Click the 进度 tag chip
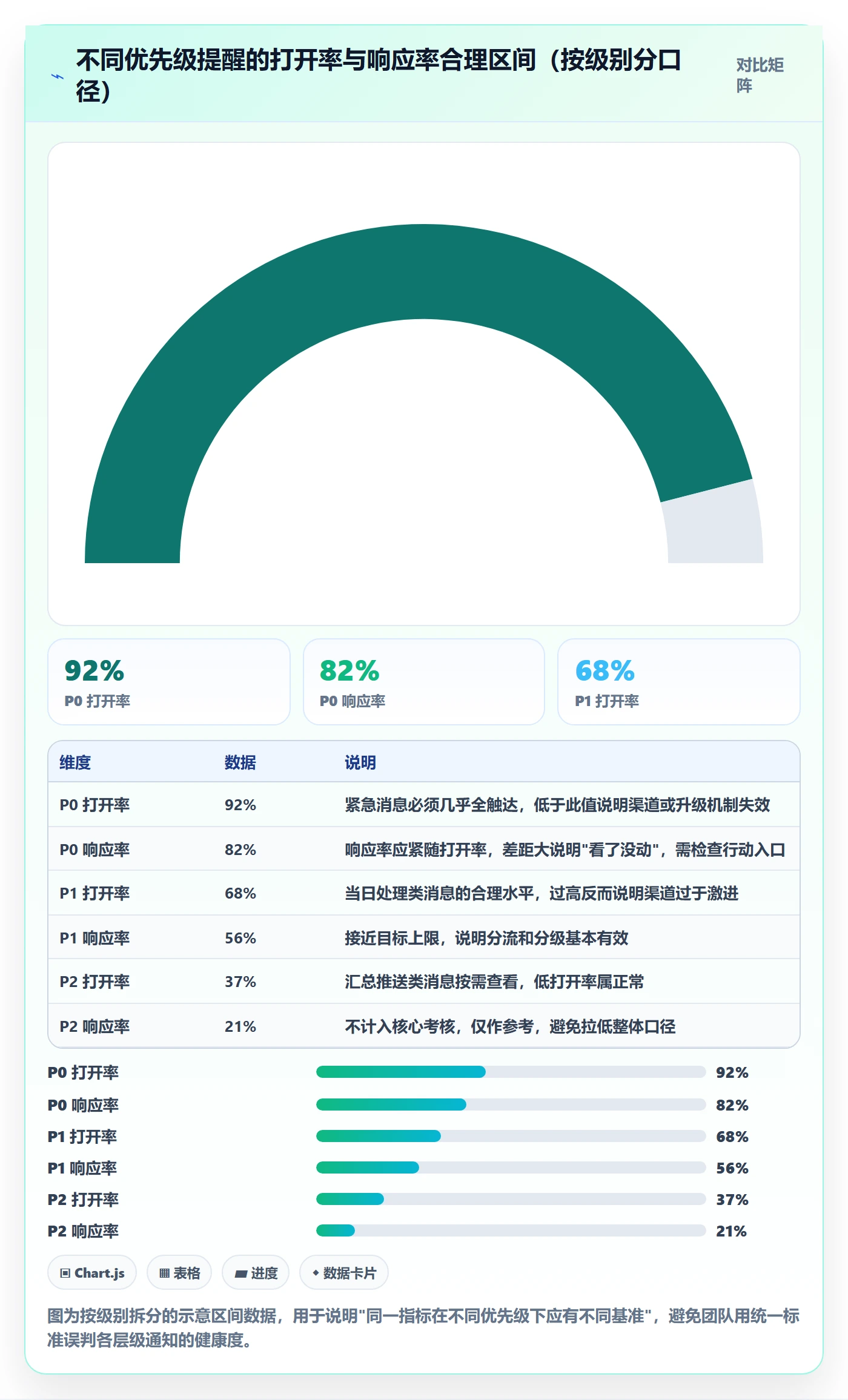The width and height of the screenshot is (848, 1400). [x=256, y=1273]
